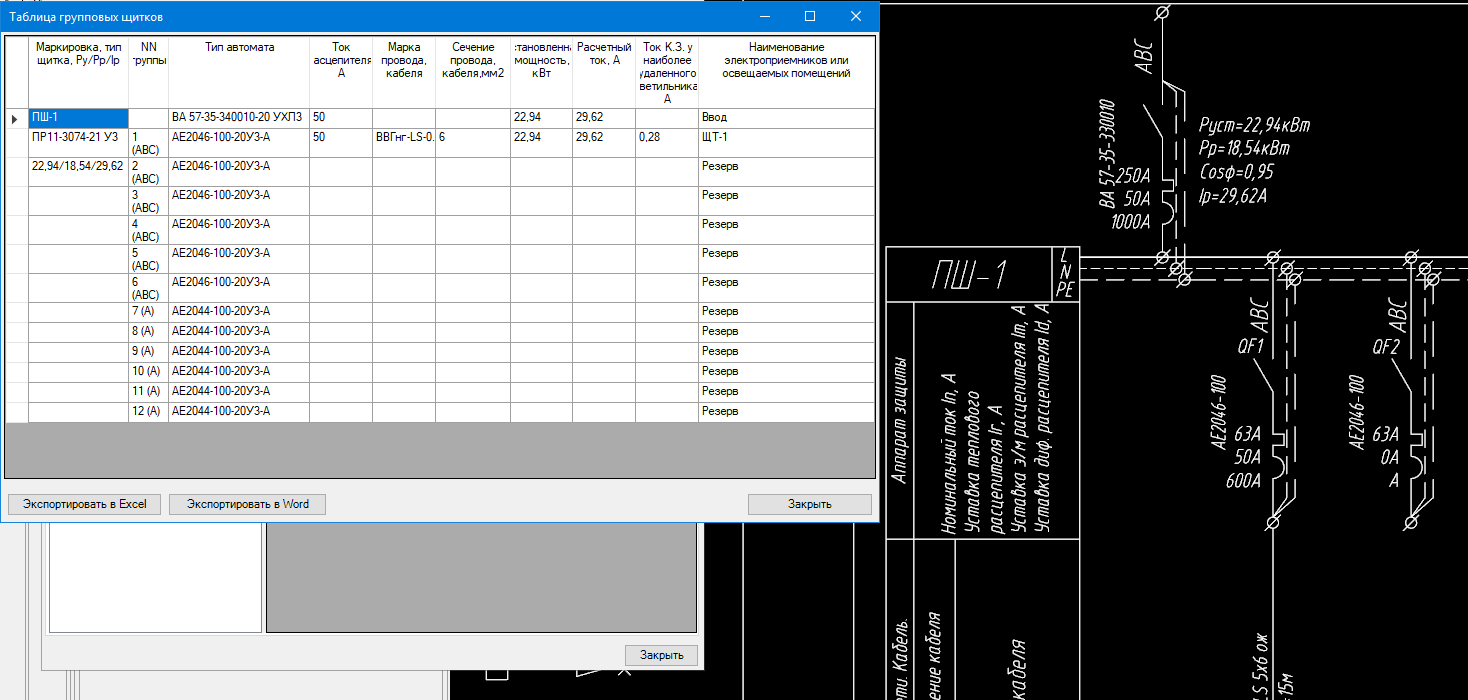Click Экспортировать в Word button

tap(247, 504)
